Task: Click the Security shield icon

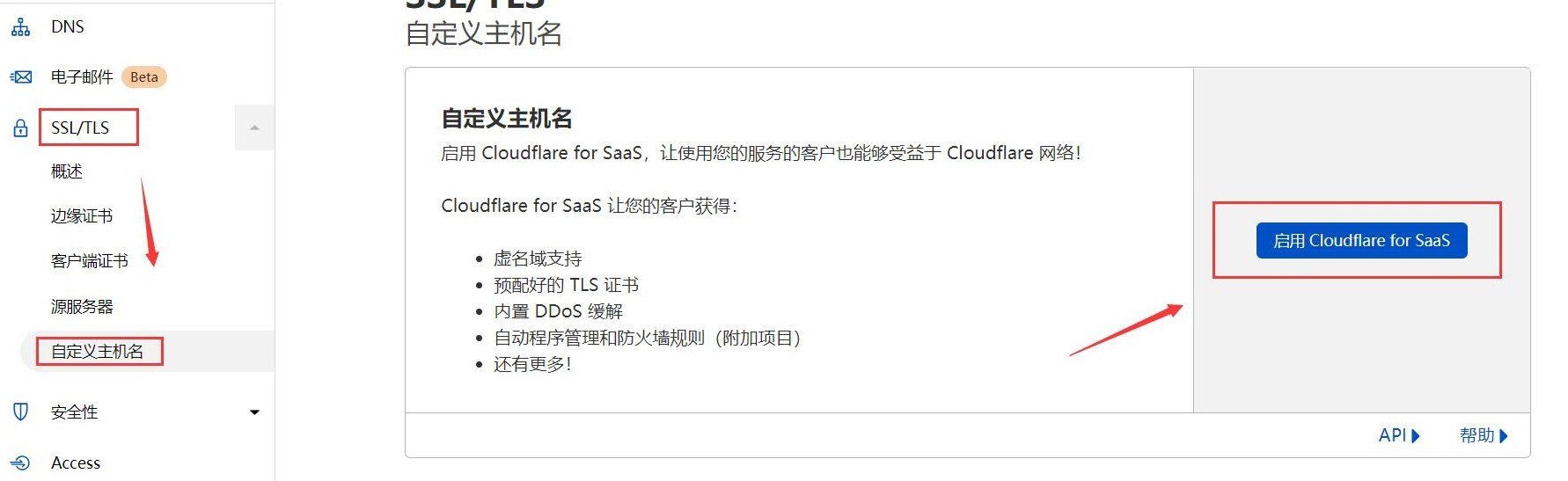Action: [x=21, y=412]
